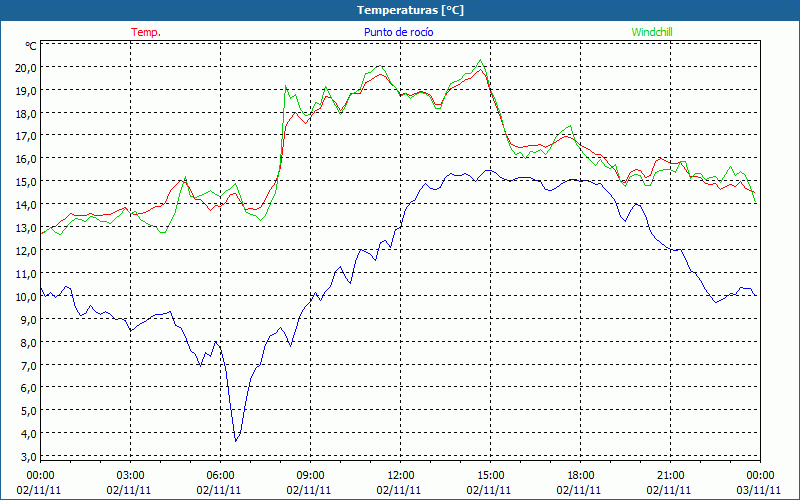Viewport: 800px width, 500px height.
Task: Click the 03/11/11 date label
Action: 759,490
